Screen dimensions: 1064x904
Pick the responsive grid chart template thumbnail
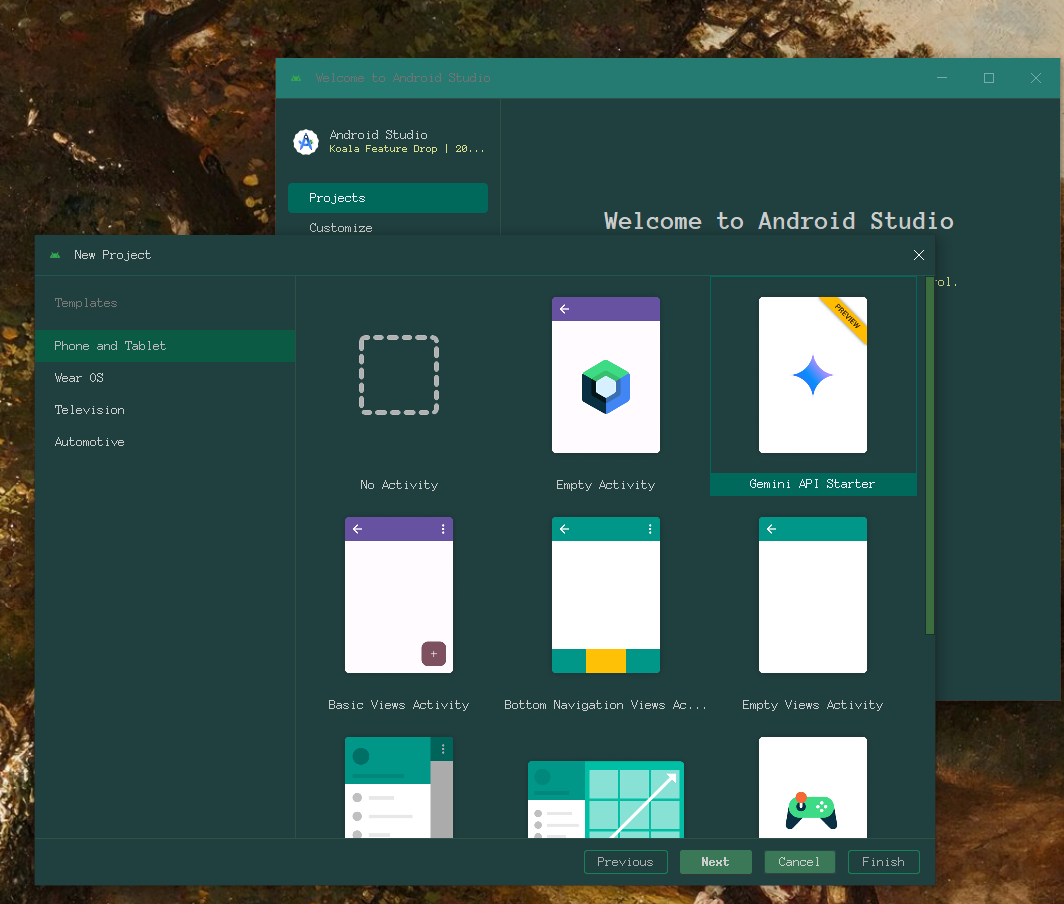(605, 799)
